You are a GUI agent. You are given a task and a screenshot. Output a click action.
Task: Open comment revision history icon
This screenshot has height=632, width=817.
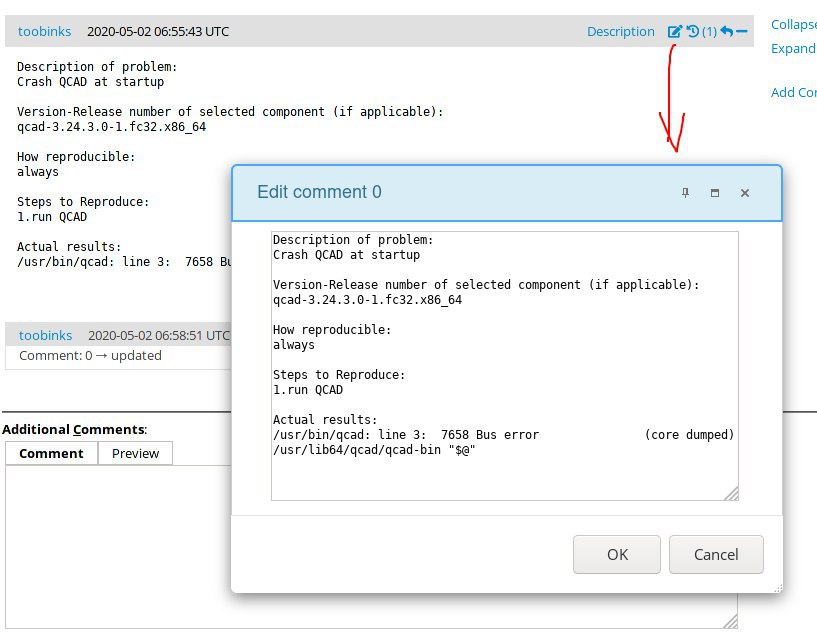(692, 31)
